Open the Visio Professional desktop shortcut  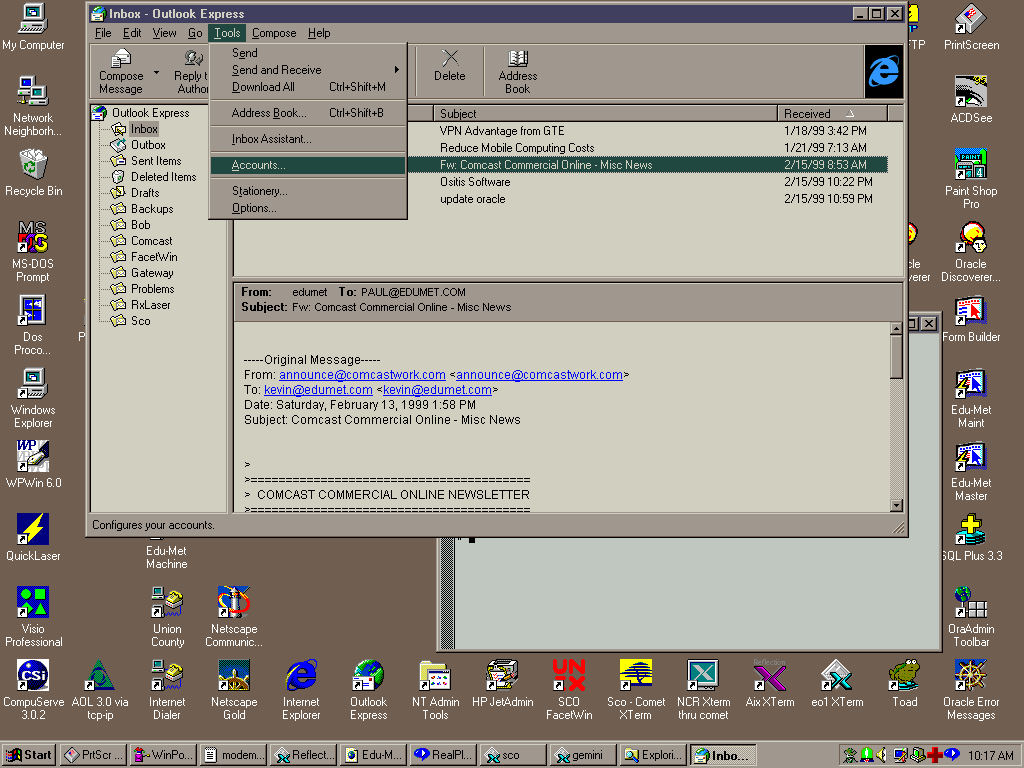(x=33, y=616)
